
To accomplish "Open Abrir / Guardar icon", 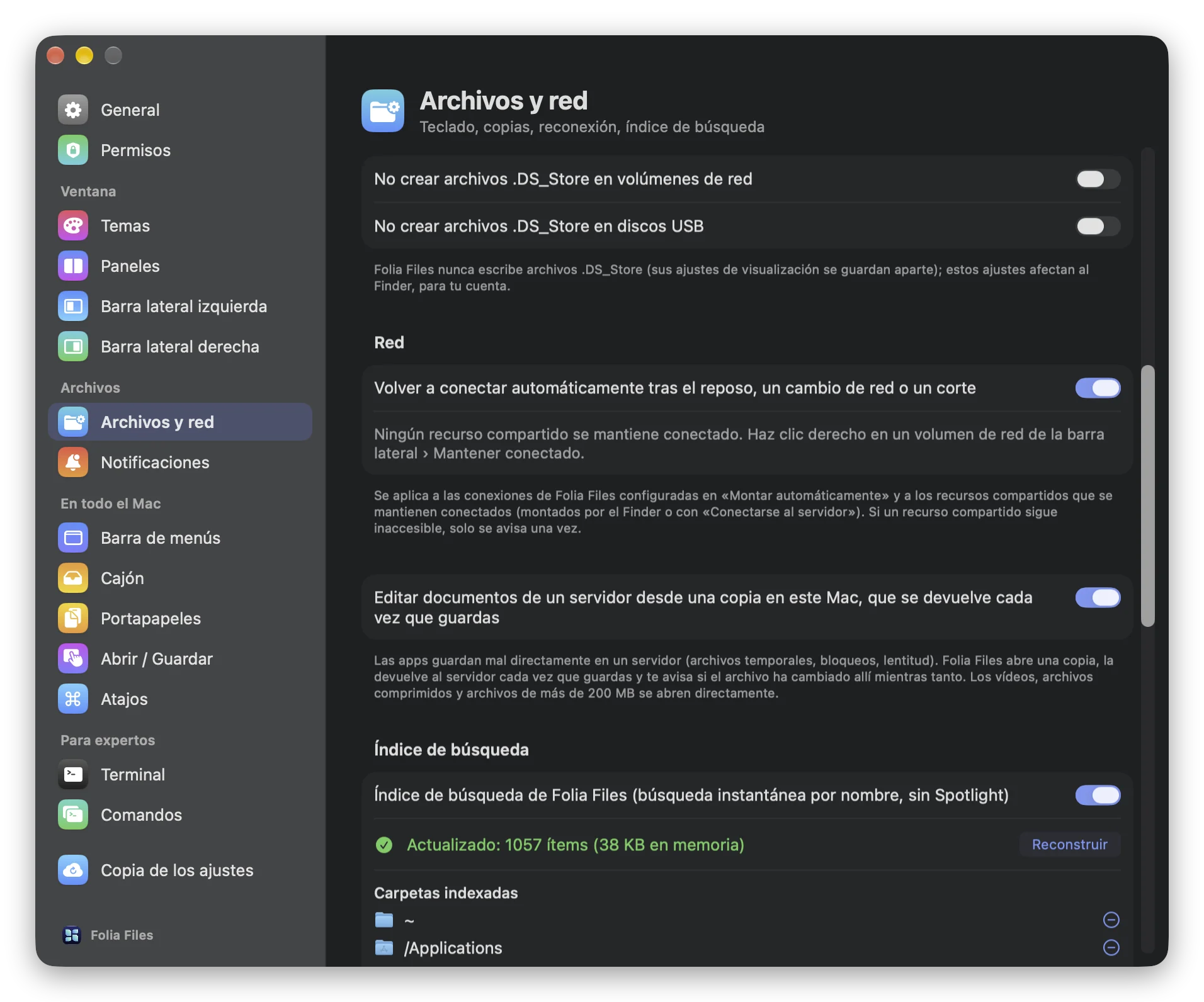I will tap(73, 659).
